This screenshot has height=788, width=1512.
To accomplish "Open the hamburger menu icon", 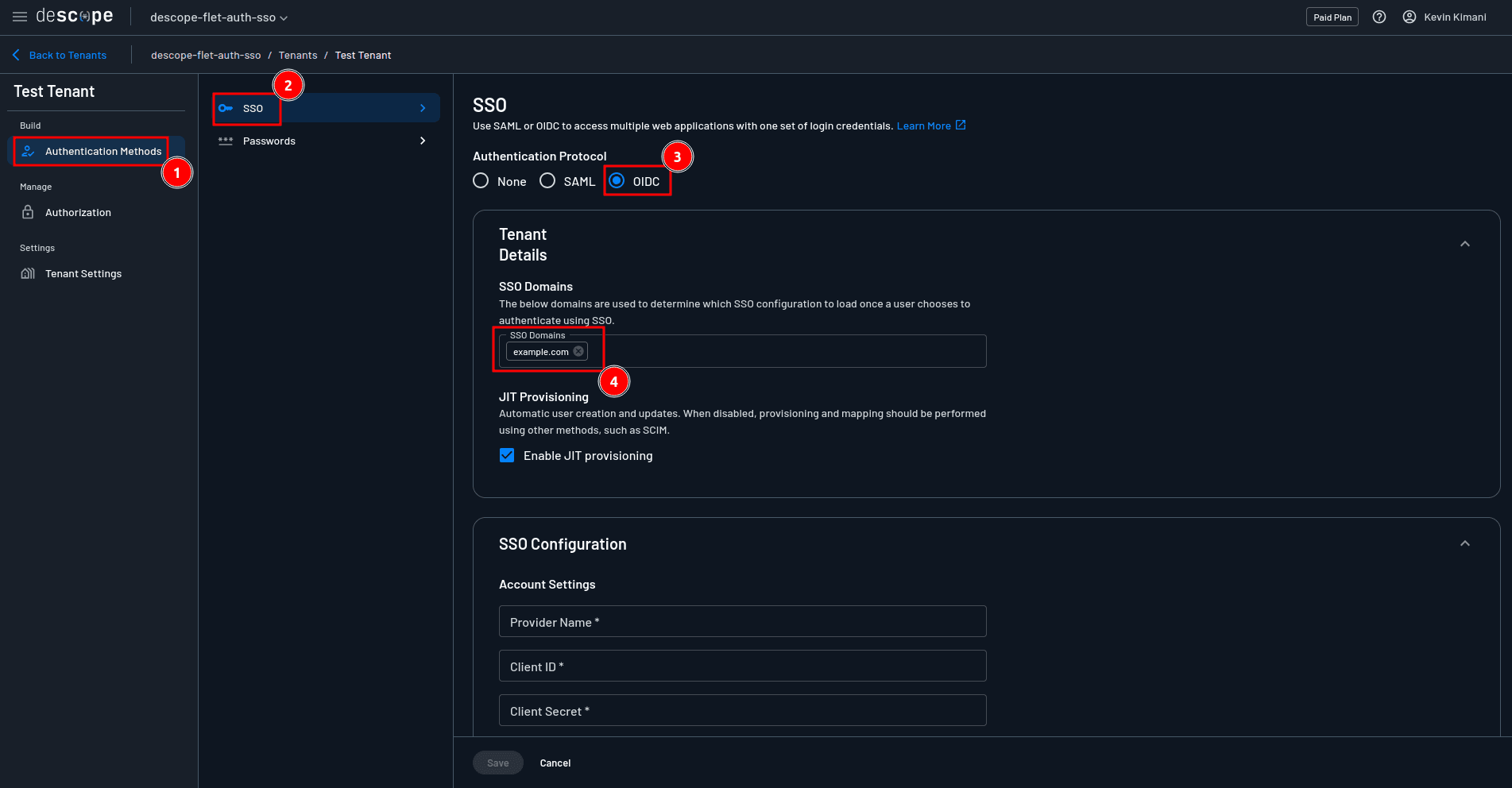I will [20, 17].
